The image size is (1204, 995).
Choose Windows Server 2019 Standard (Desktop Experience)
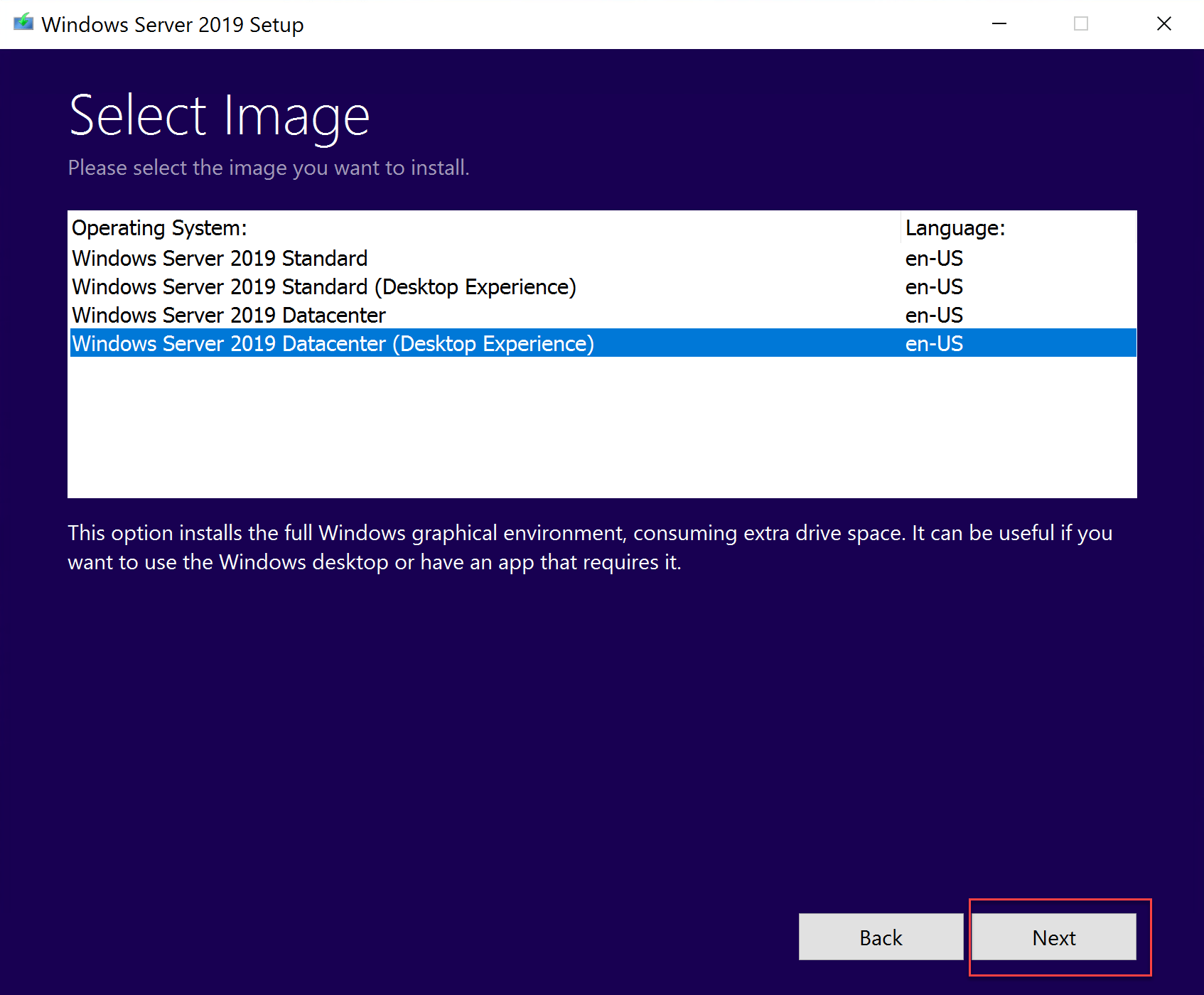603,286
